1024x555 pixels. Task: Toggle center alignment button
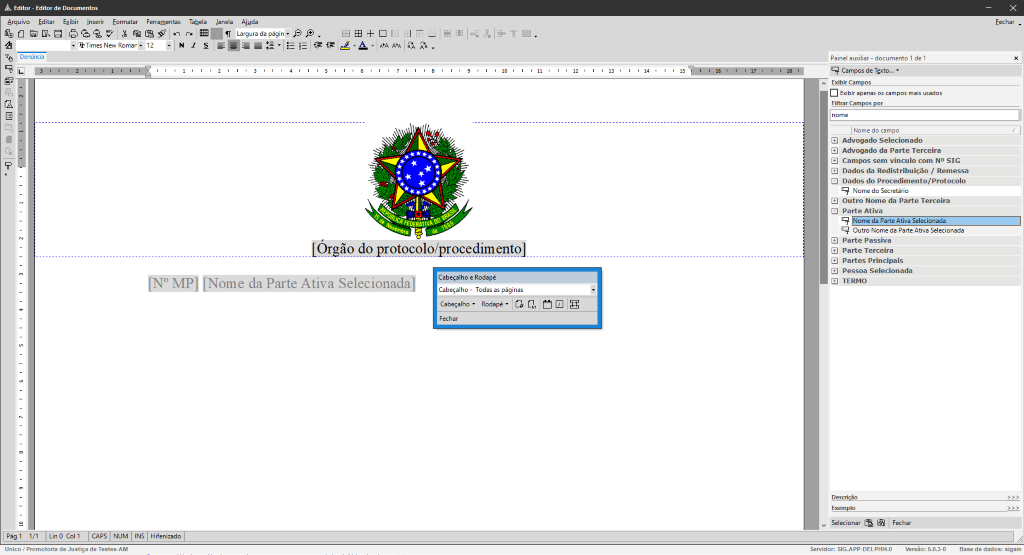click(233, 46)
